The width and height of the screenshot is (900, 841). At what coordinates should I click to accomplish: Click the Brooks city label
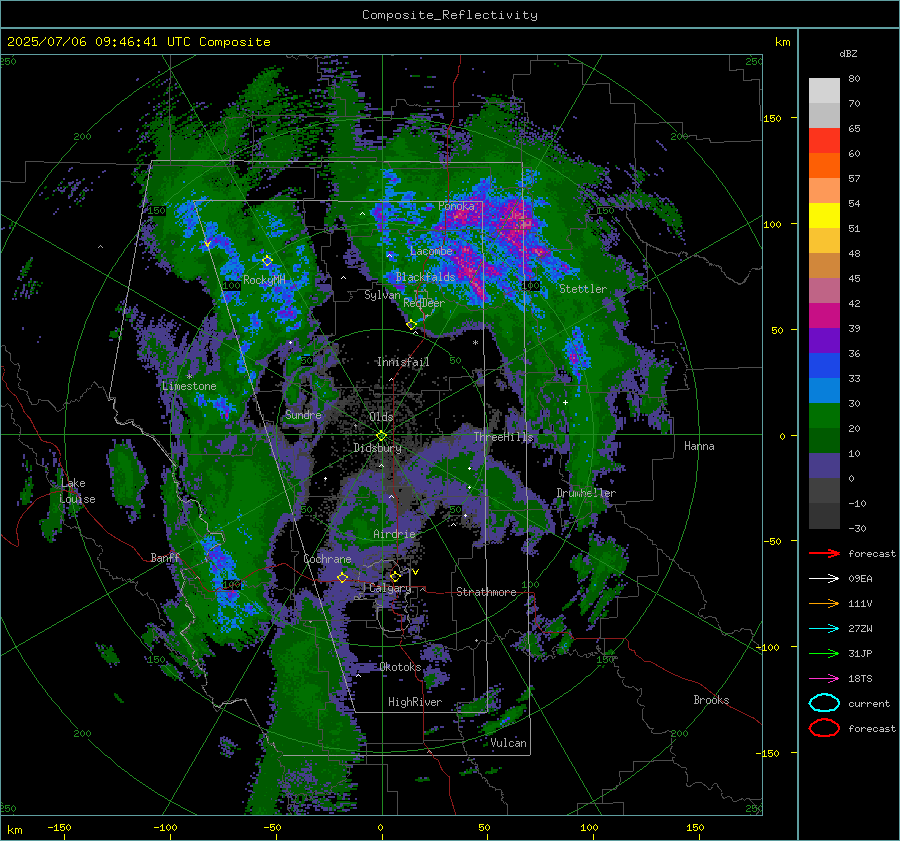(x=711, y=700)
